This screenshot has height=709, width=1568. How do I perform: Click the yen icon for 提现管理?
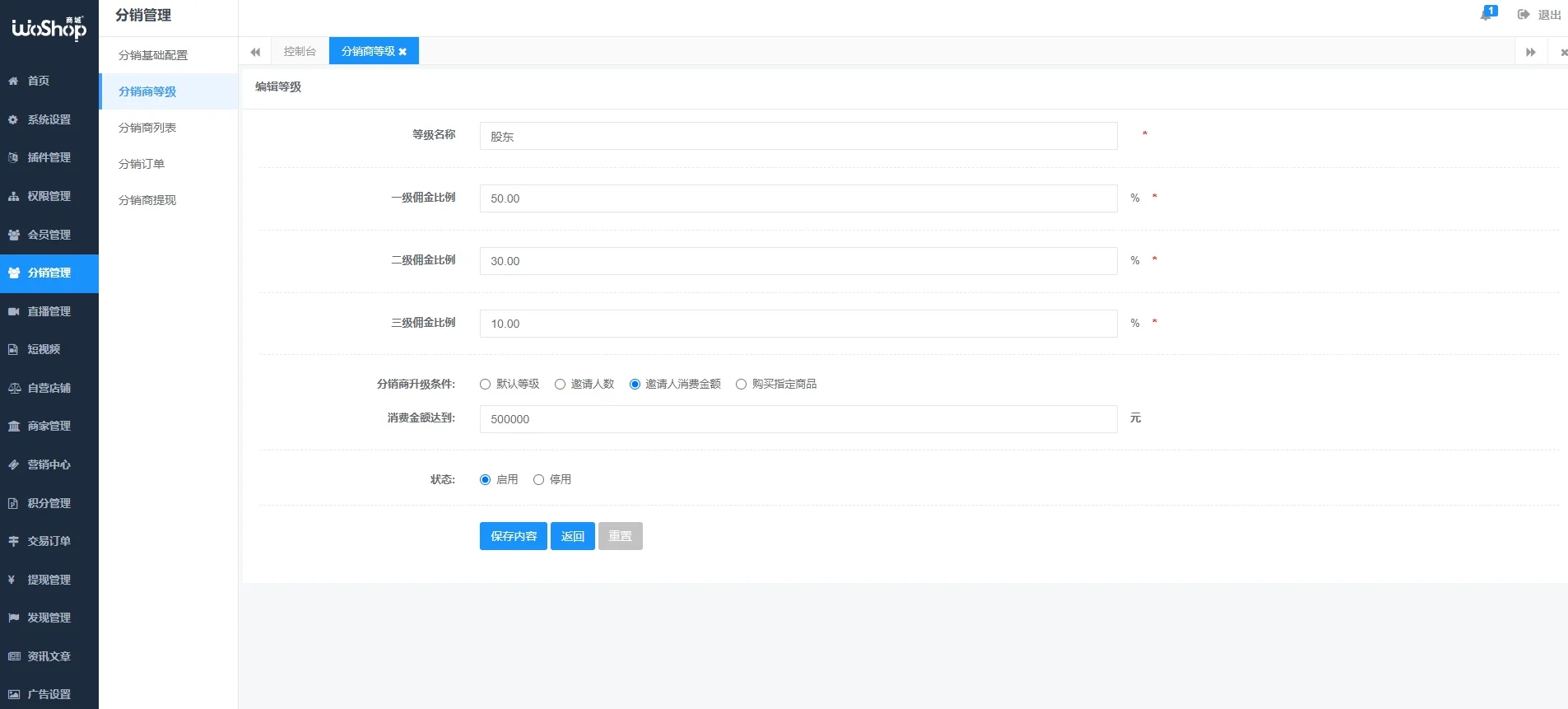(x=12, y=580)
